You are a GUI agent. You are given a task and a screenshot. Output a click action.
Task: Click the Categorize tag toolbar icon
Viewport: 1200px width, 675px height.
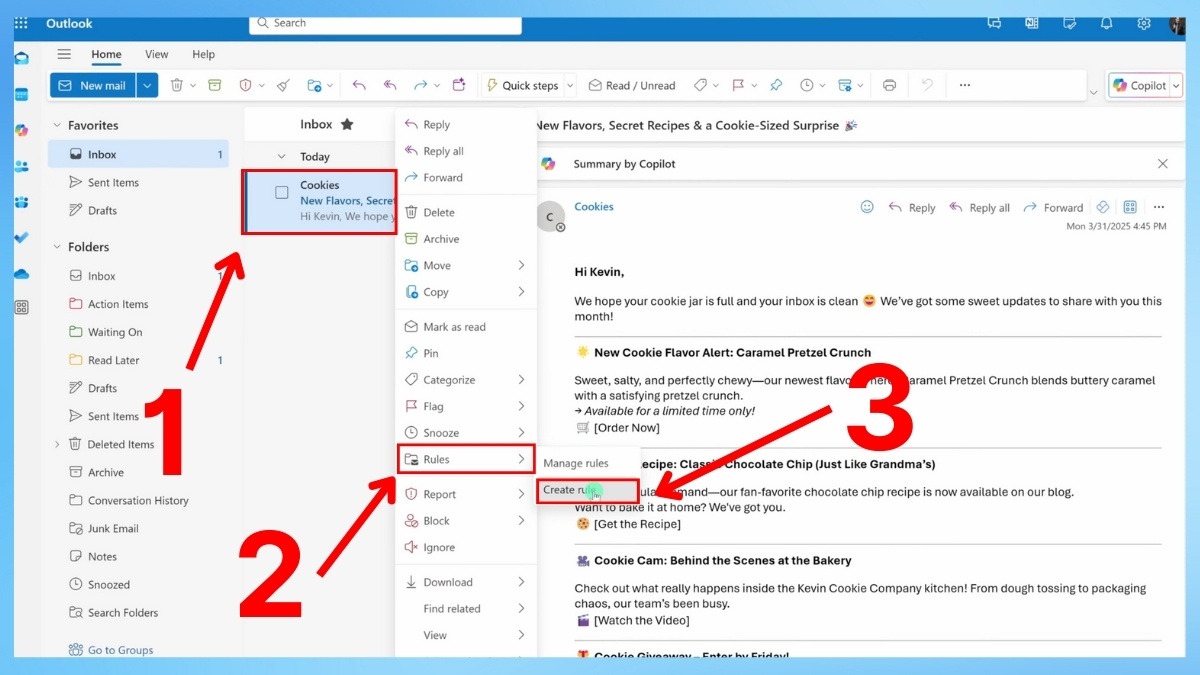coord(701,85)
